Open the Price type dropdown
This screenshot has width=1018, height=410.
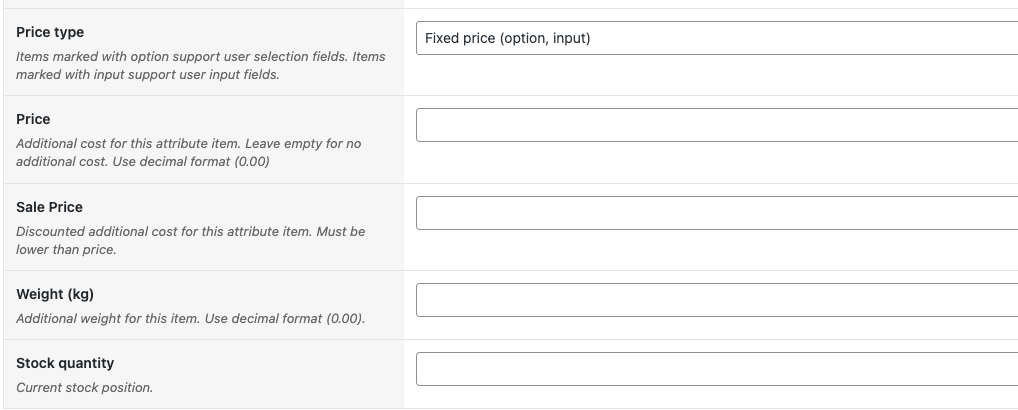pyautogui.click(x=716, y=39)
